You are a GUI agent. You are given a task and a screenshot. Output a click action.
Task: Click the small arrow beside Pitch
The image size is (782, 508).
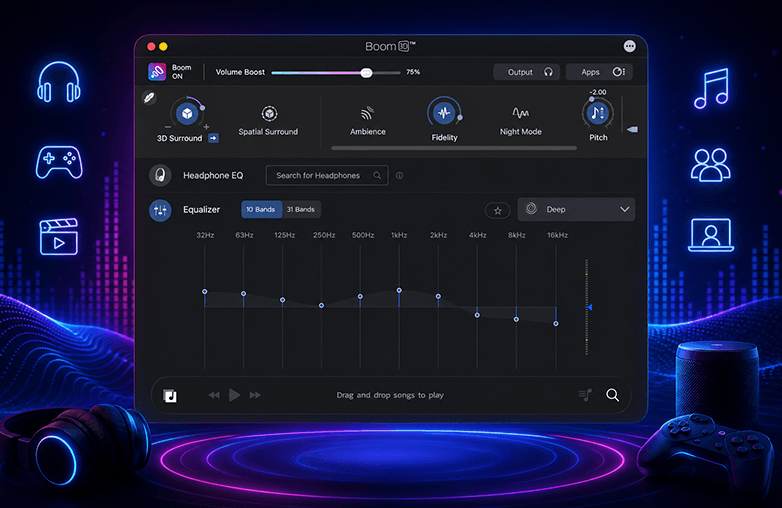[632, 130]
